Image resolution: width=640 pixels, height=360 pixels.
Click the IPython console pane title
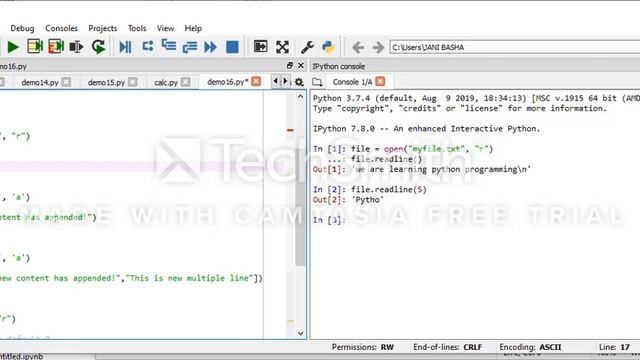coord(338,66)
